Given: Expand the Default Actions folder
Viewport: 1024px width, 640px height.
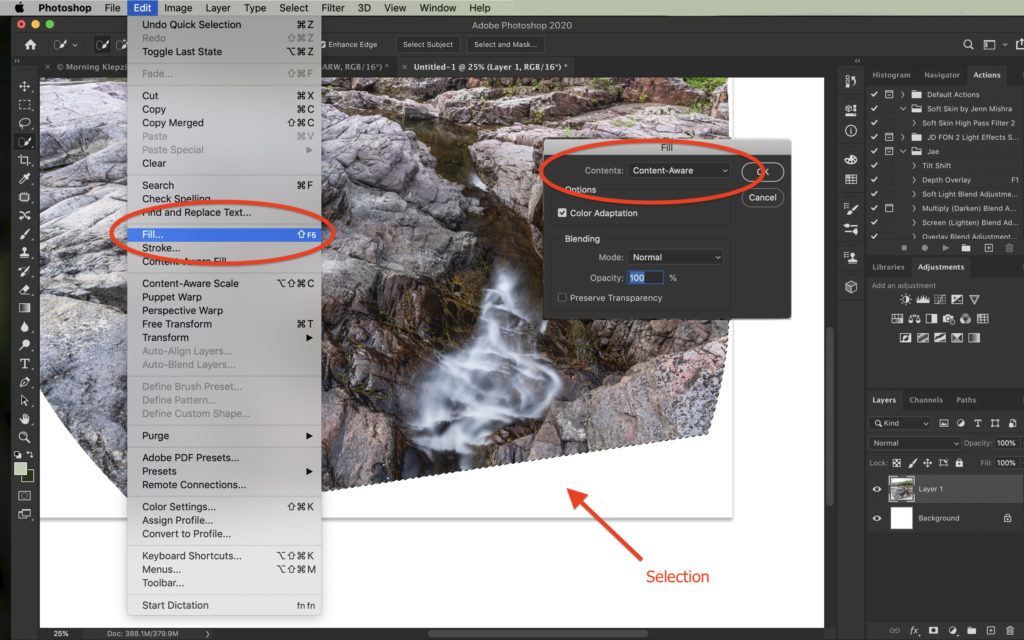Looking at the screenshot, I should click(903, 95).
